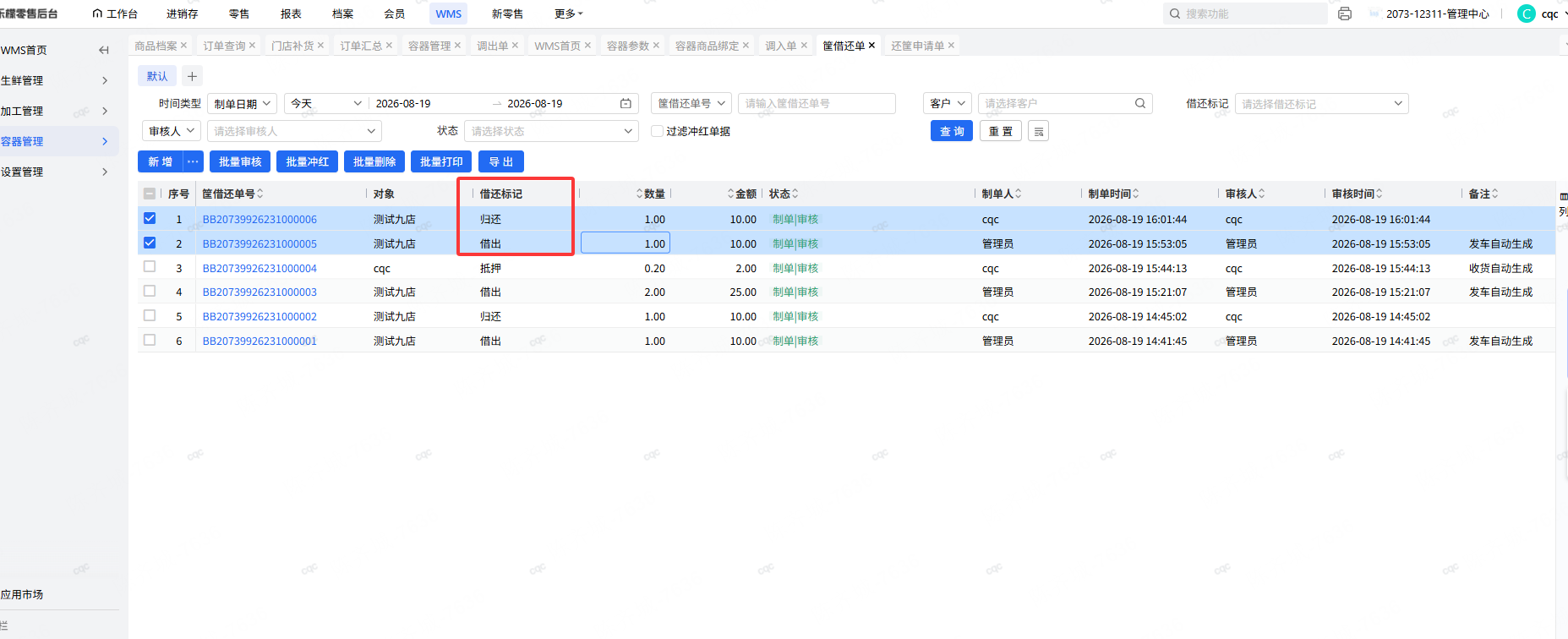Open more options beside 新增 button
The height and width of the screenshot is (639, 1568).
[x=194, y=161]
